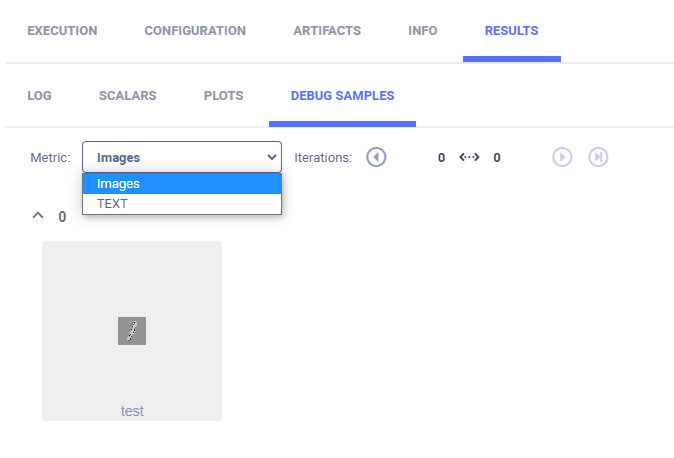This screenshot has width=674, height=458.
Task: View the Plots sub-tab
Action: click(x=223, y=96)
